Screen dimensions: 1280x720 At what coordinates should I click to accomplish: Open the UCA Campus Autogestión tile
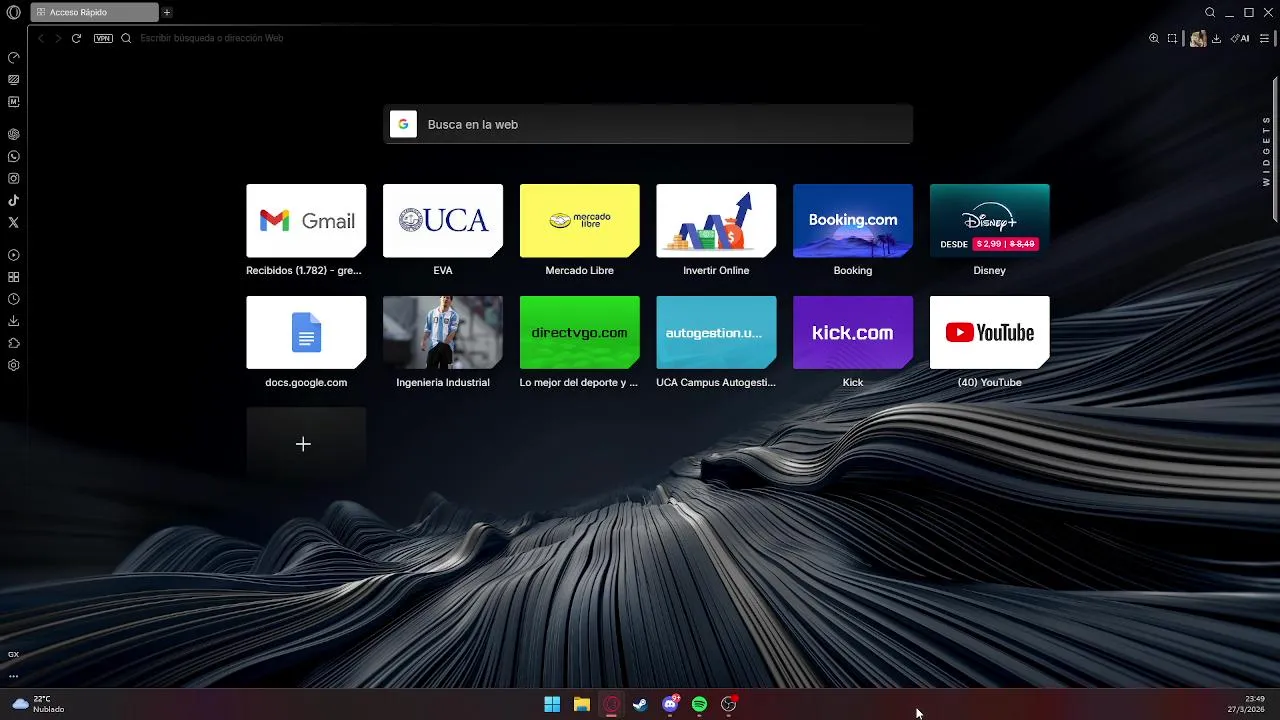coord(716,332)
